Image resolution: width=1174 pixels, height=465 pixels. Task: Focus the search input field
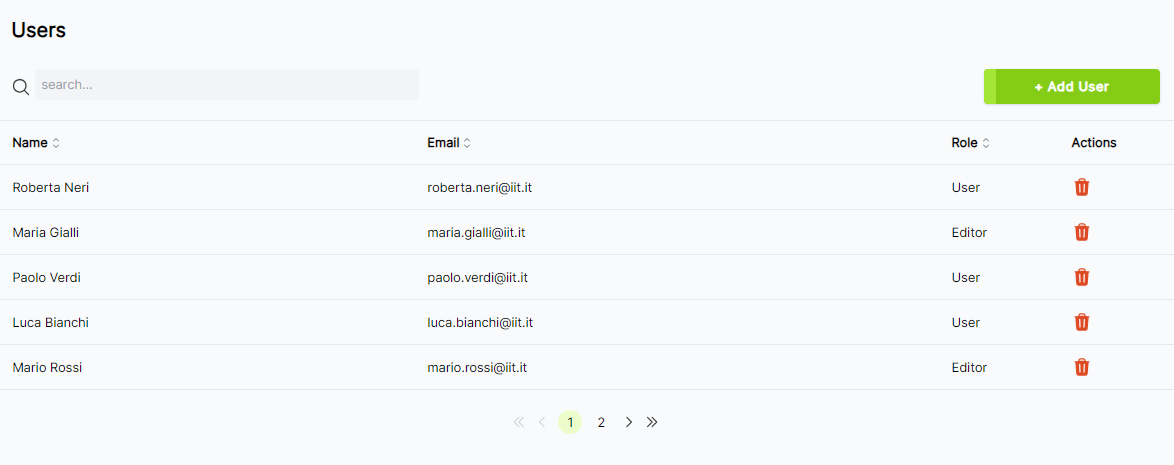click(226, 85)
